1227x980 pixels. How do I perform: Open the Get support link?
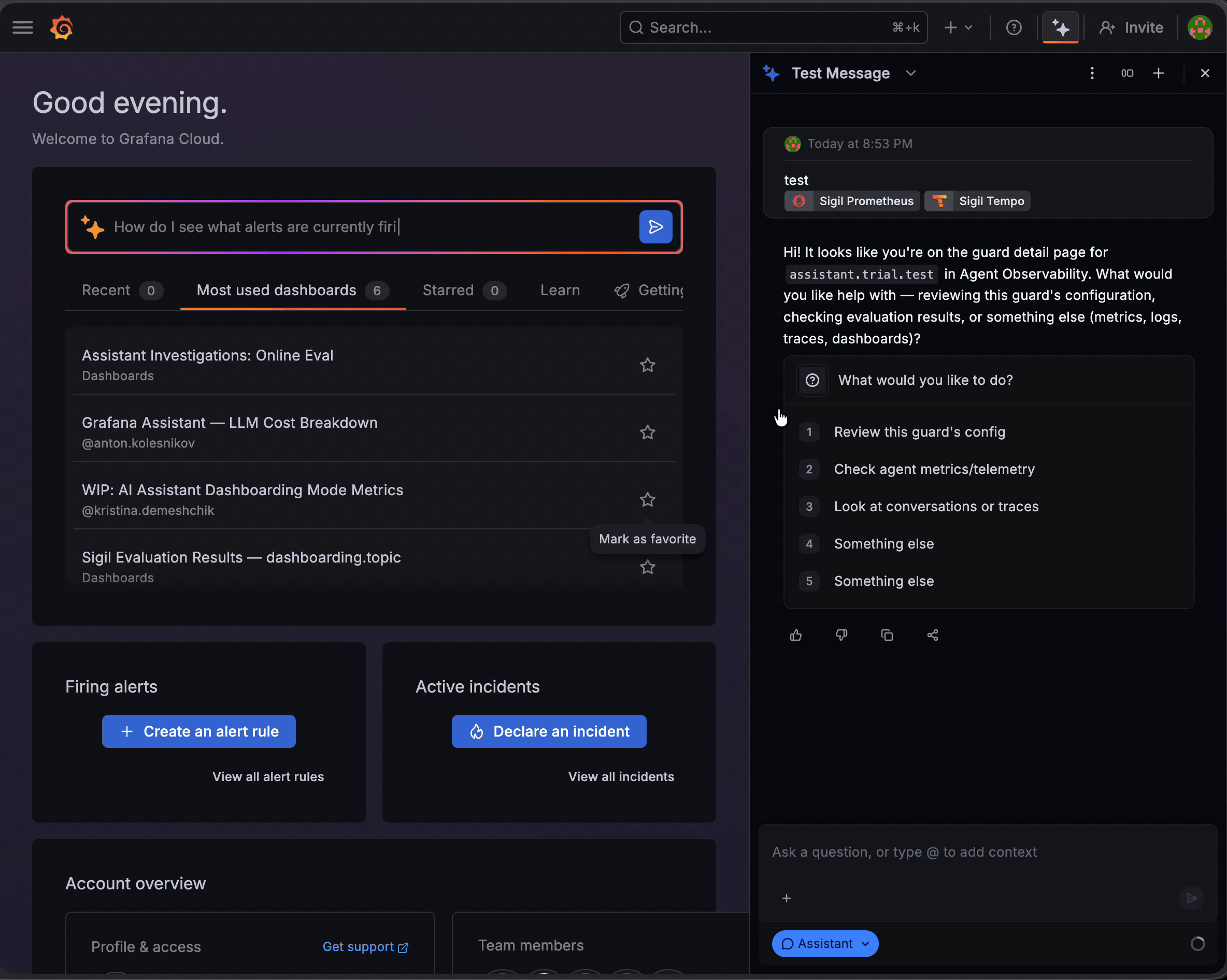click(x=365, y=946)
